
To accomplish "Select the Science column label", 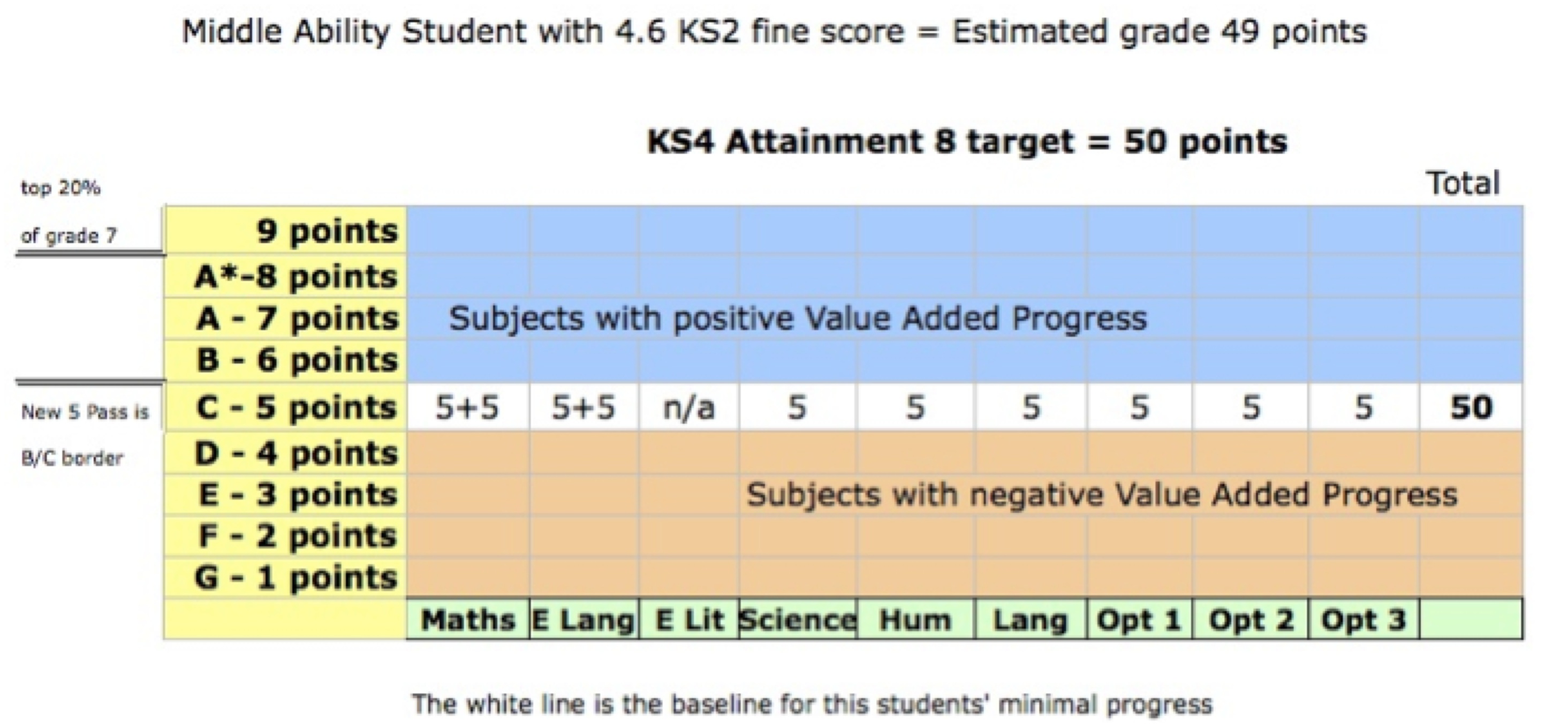I will tap(798, 620).
